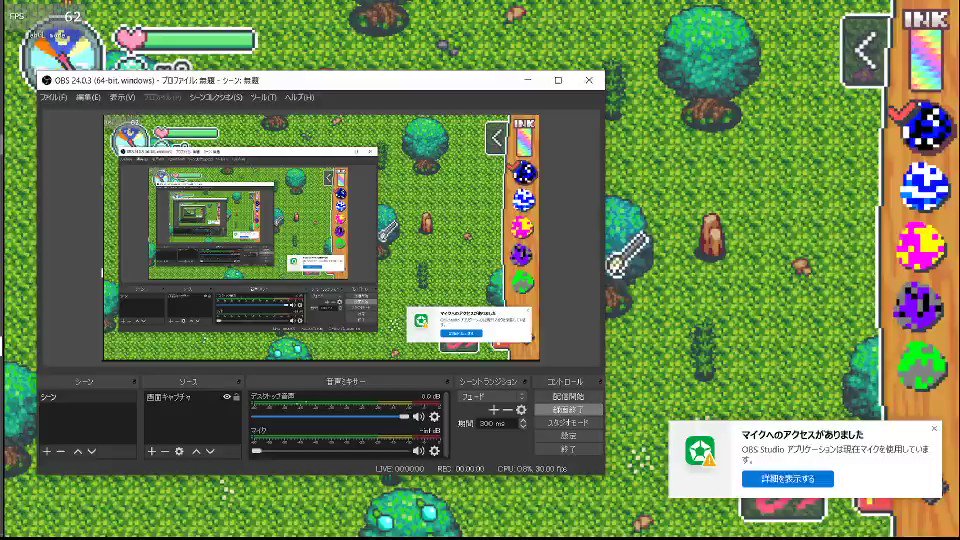
Task: Toggle スタジオモード in controls
Action: (568, 422)
